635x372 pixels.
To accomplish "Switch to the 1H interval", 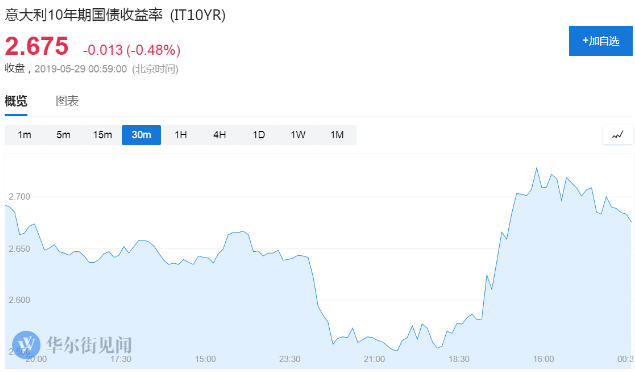I will pyautogui.click(x=181, y=135).
